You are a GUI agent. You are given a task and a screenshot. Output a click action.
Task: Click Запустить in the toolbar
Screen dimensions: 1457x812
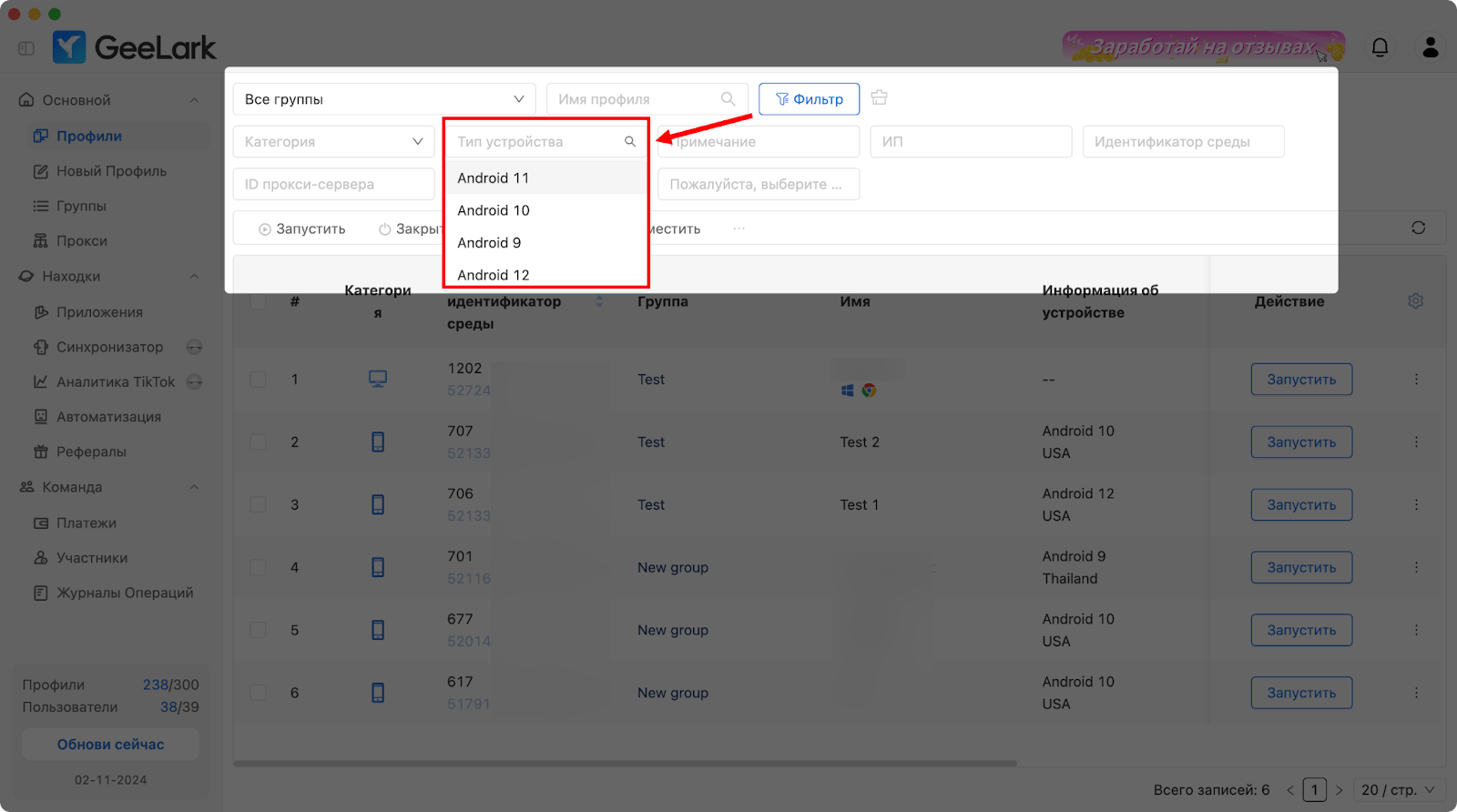tap(302, 229)
